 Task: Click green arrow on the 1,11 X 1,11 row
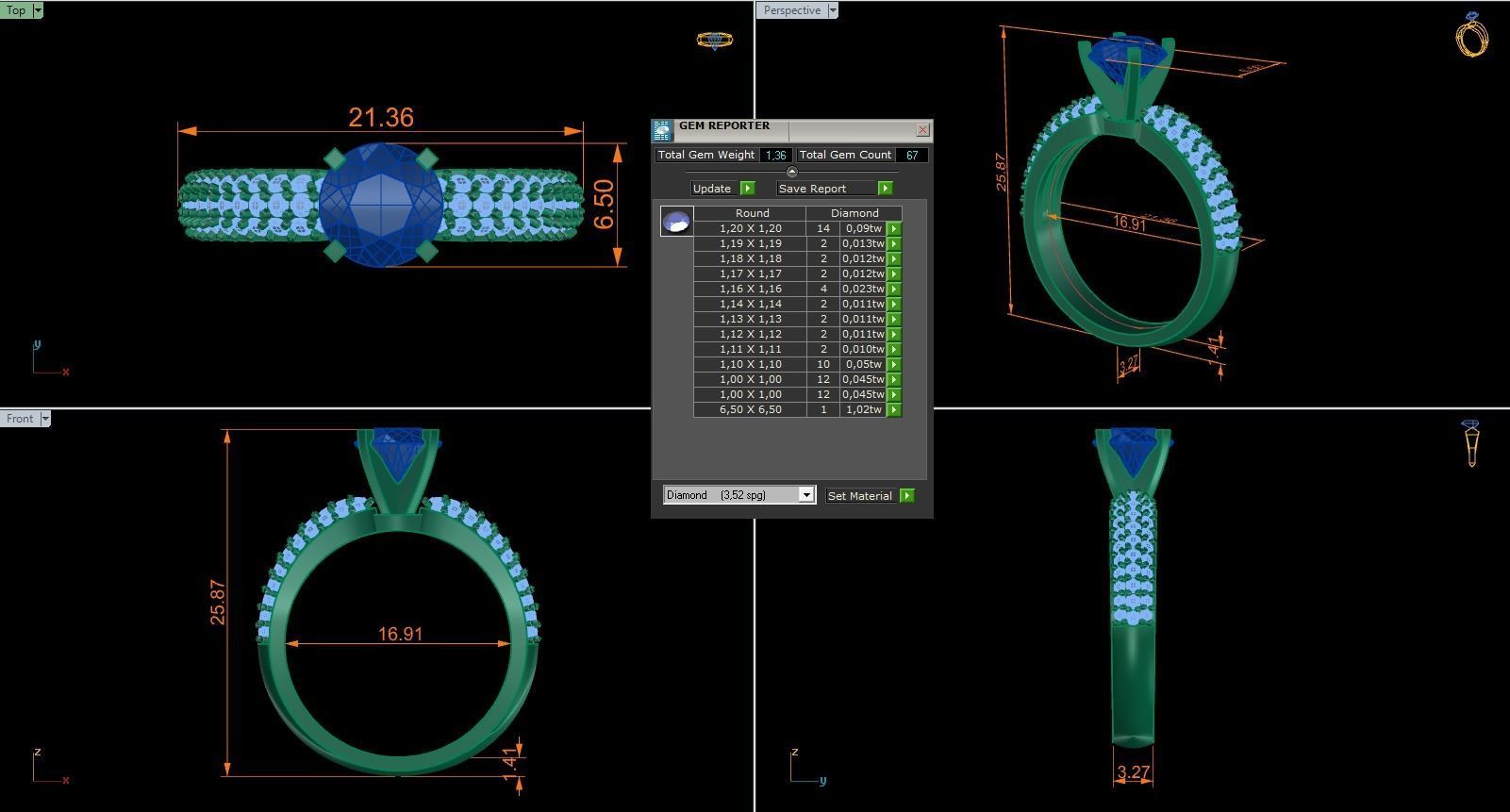coord(894,349)
